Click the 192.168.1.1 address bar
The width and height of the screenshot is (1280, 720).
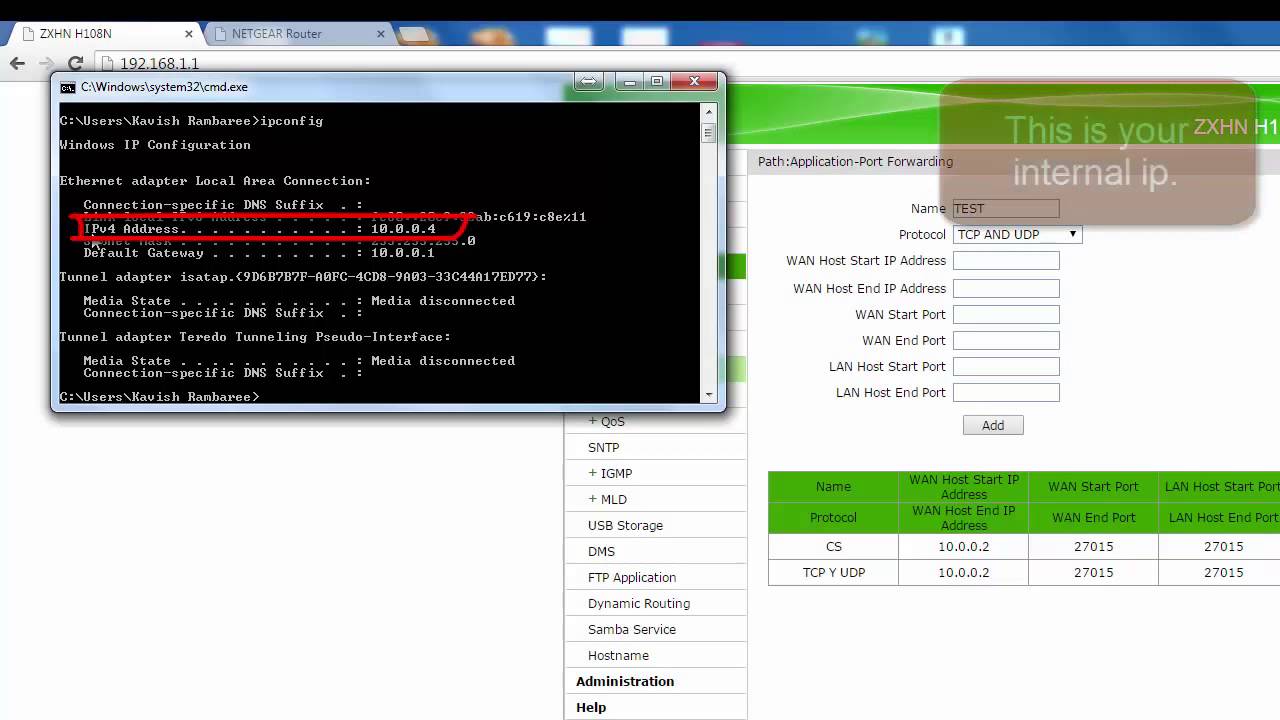[x=160, y=63]
